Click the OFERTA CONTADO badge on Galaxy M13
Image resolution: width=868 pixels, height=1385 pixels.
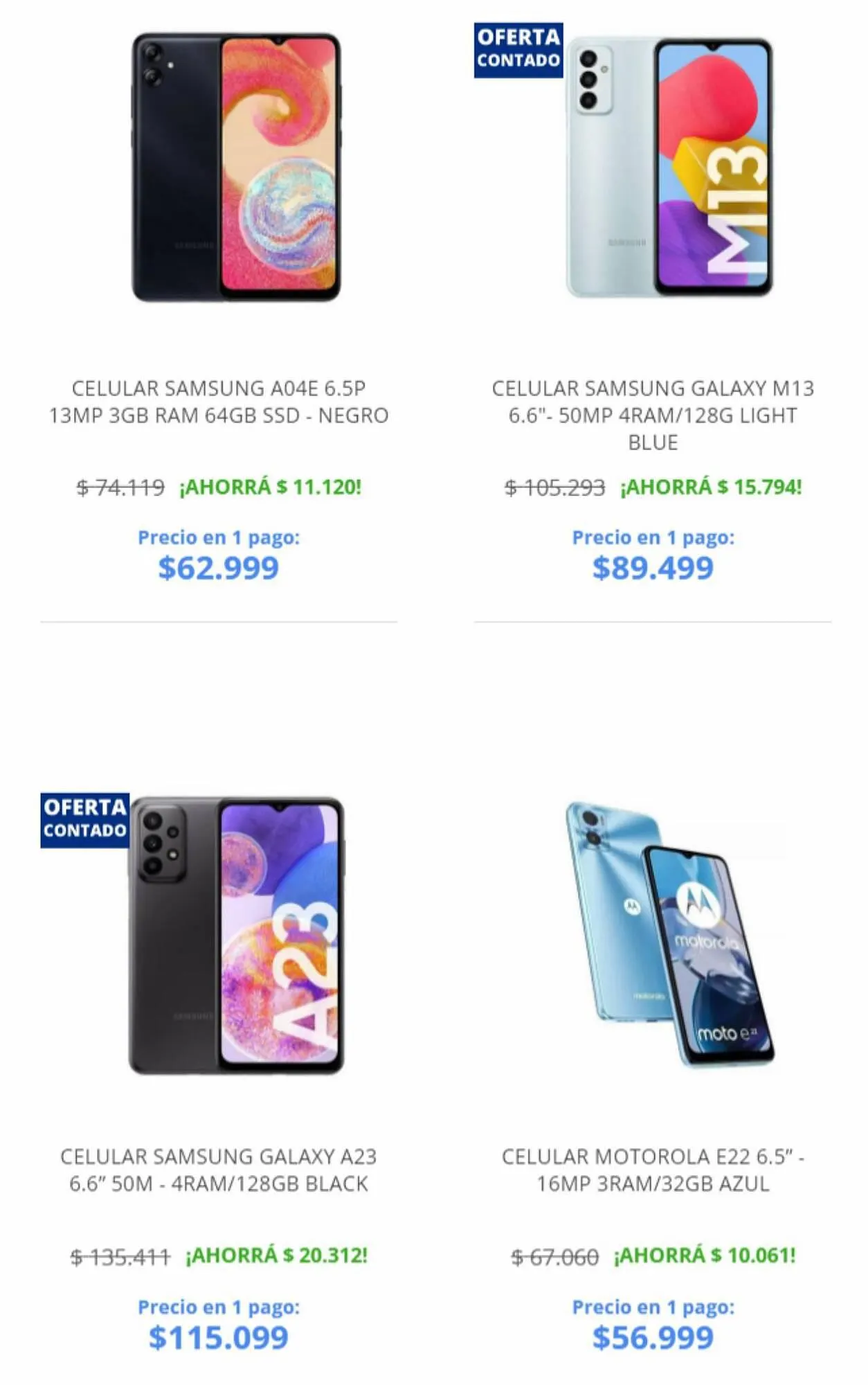518,50
